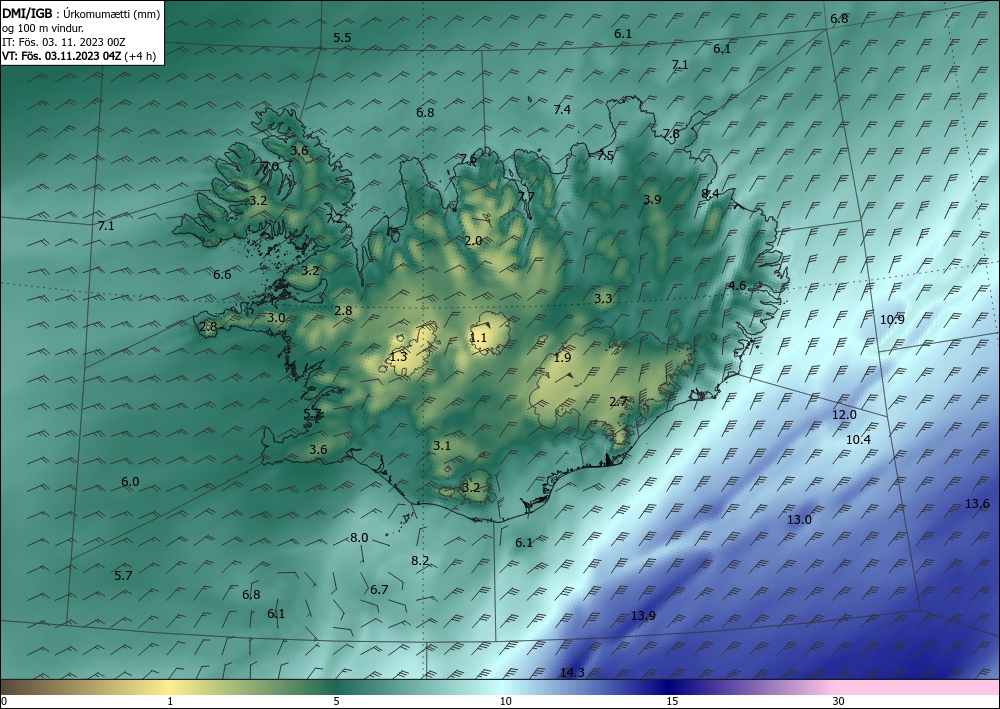The width and height of the screenshot is (1000, 709).
Task: Click the 3.9 value in northeast Iceland
Action: 652,200
